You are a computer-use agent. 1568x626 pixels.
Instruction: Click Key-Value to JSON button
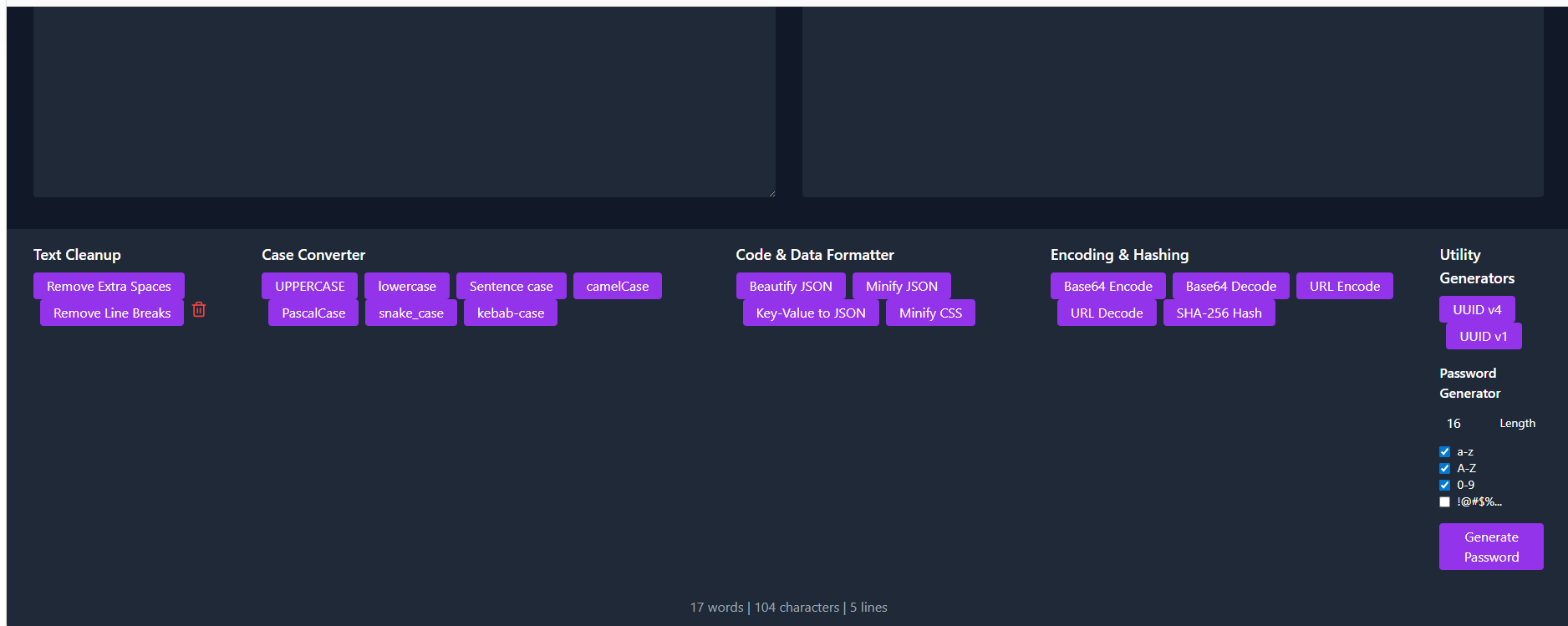(x=811, y=313)
